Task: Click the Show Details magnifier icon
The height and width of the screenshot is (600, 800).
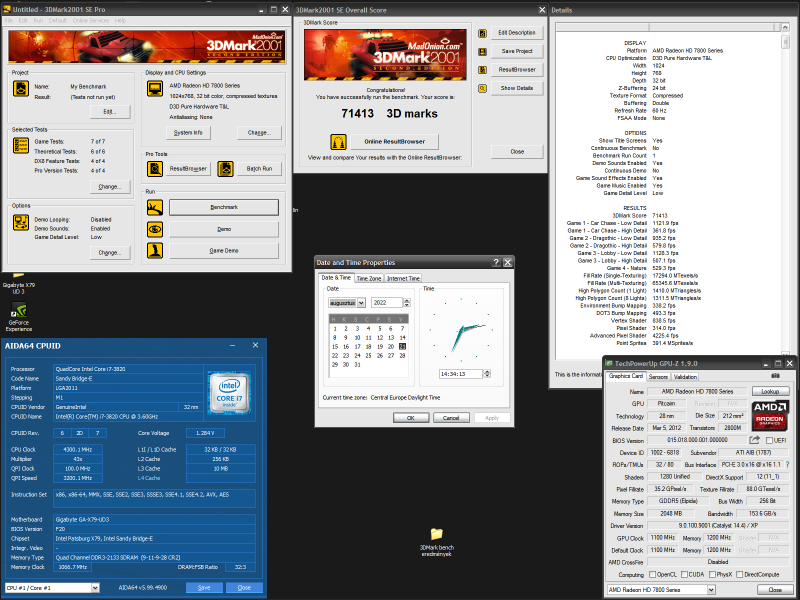Action: click(482, 88)
